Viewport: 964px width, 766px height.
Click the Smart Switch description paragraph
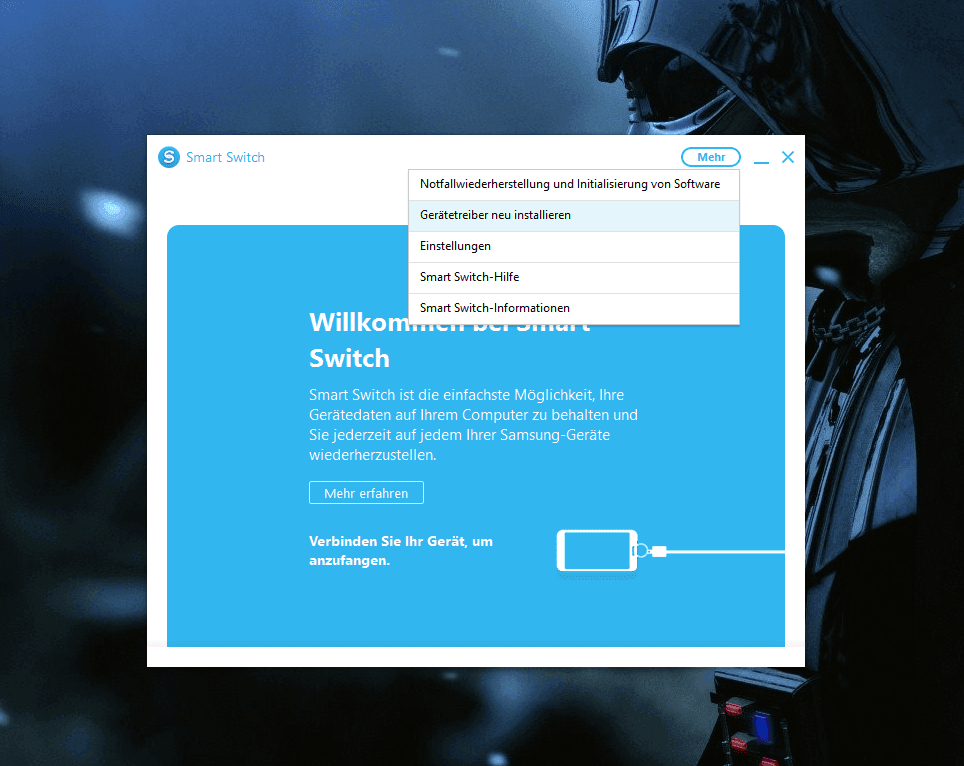click(473, 425)
